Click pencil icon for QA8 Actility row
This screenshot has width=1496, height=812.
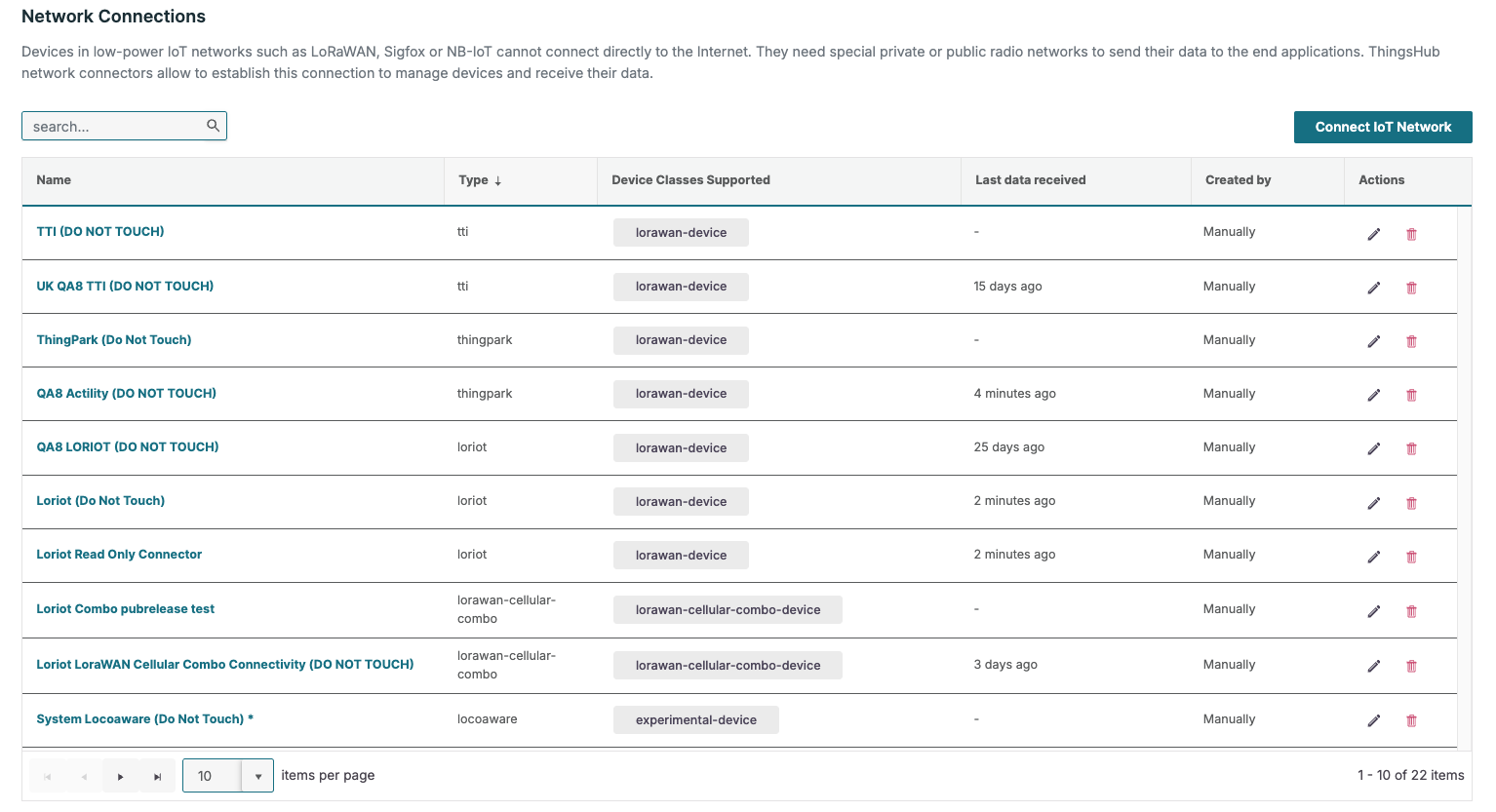click(x=1373, y=395)
